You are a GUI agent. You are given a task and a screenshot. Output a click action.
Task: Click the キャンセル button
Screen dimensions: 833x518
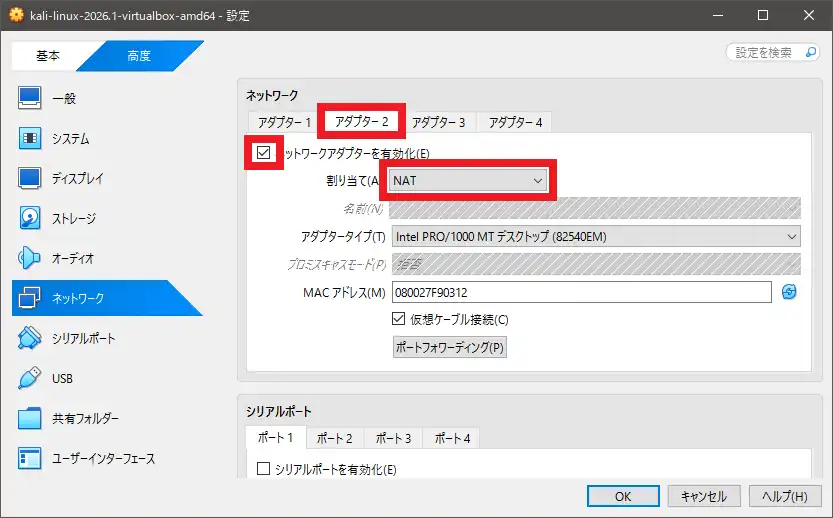(x=704, y=496)
